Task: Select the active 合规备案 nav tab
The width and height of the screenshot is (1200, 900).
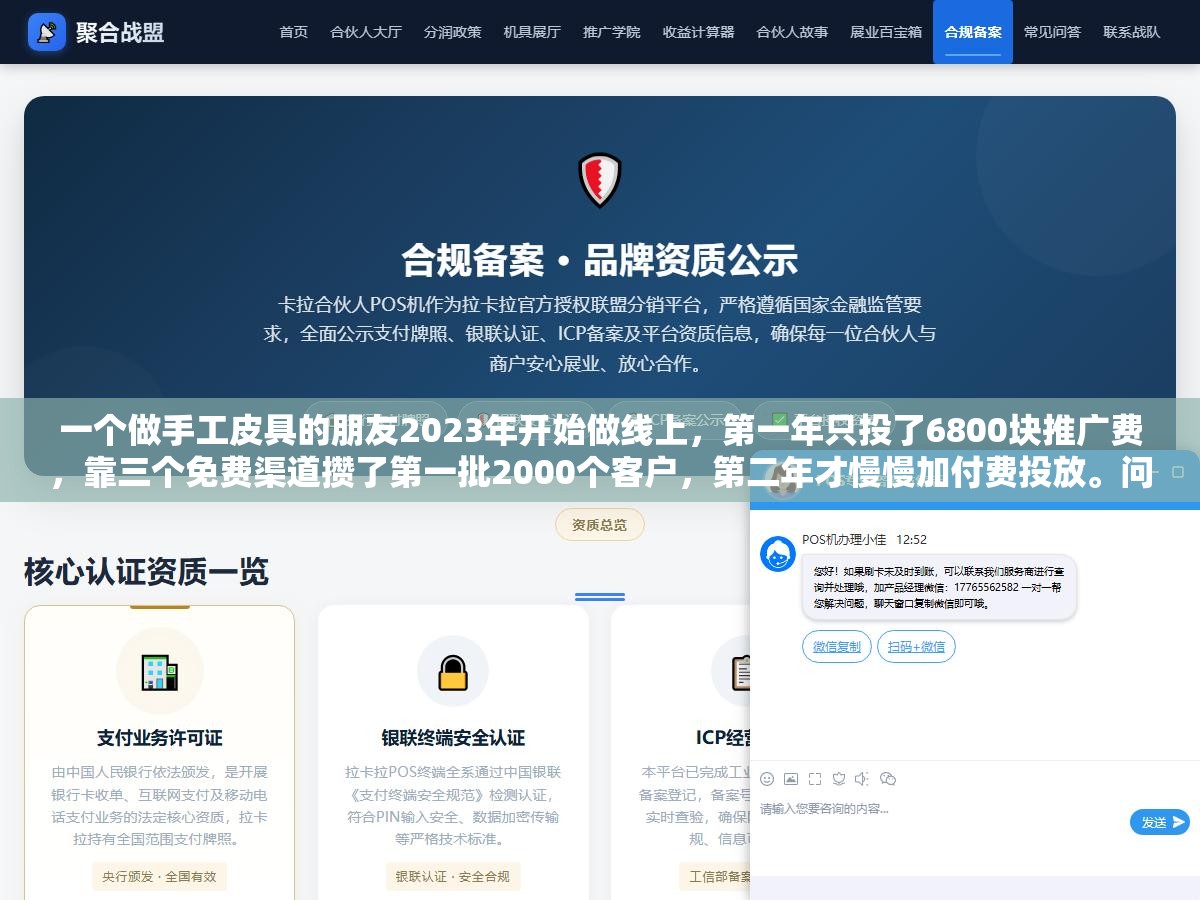Action: [973, 32]
